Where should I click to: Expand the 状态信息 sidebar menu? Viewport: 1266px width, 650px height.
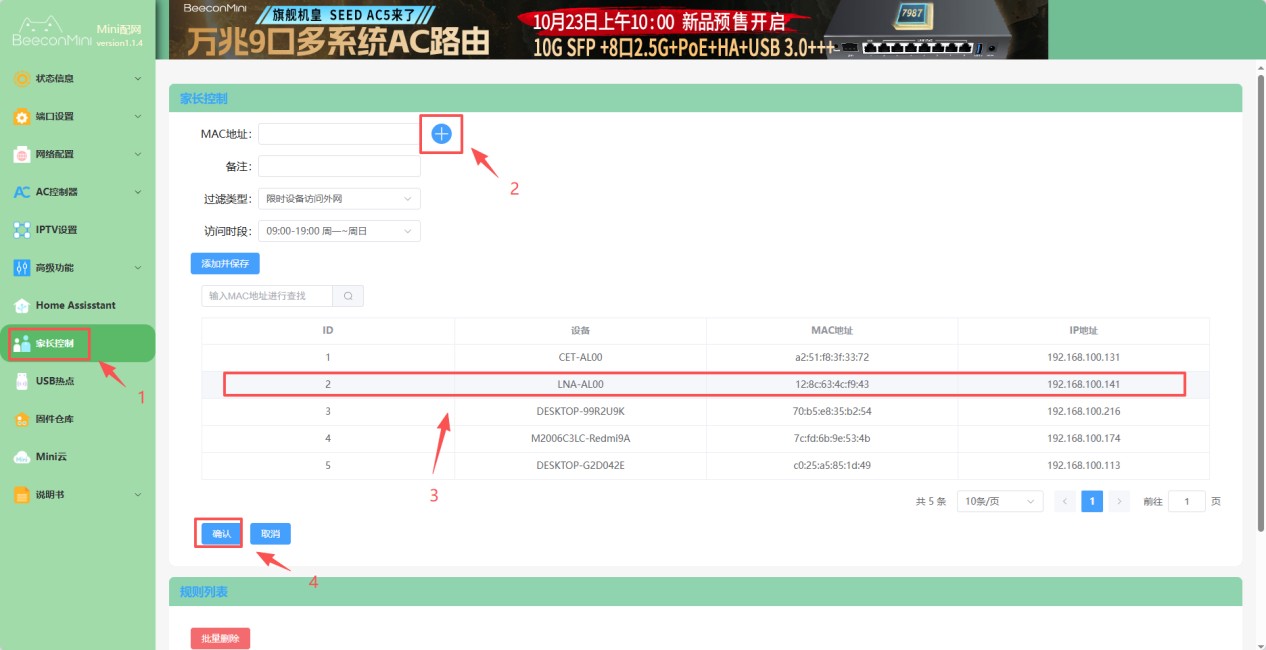(77, 78)
